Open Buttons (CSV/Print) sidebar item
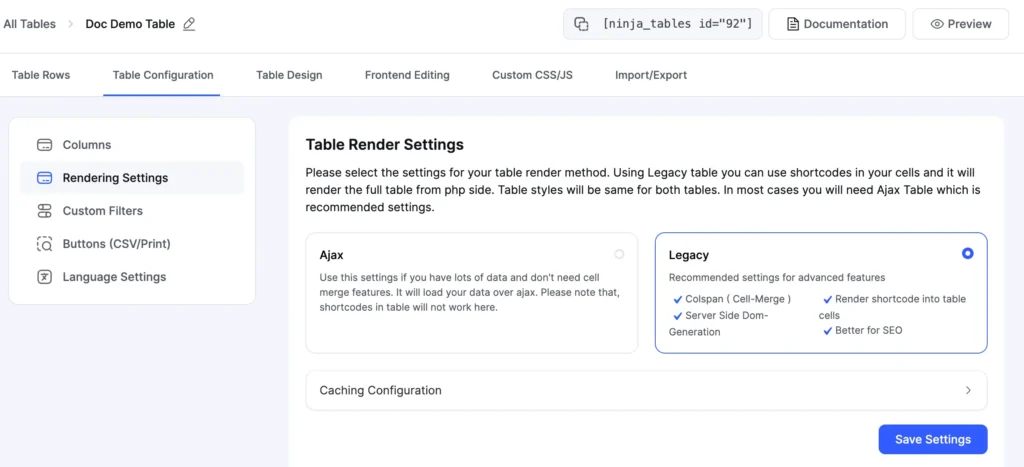 point(132,244)
